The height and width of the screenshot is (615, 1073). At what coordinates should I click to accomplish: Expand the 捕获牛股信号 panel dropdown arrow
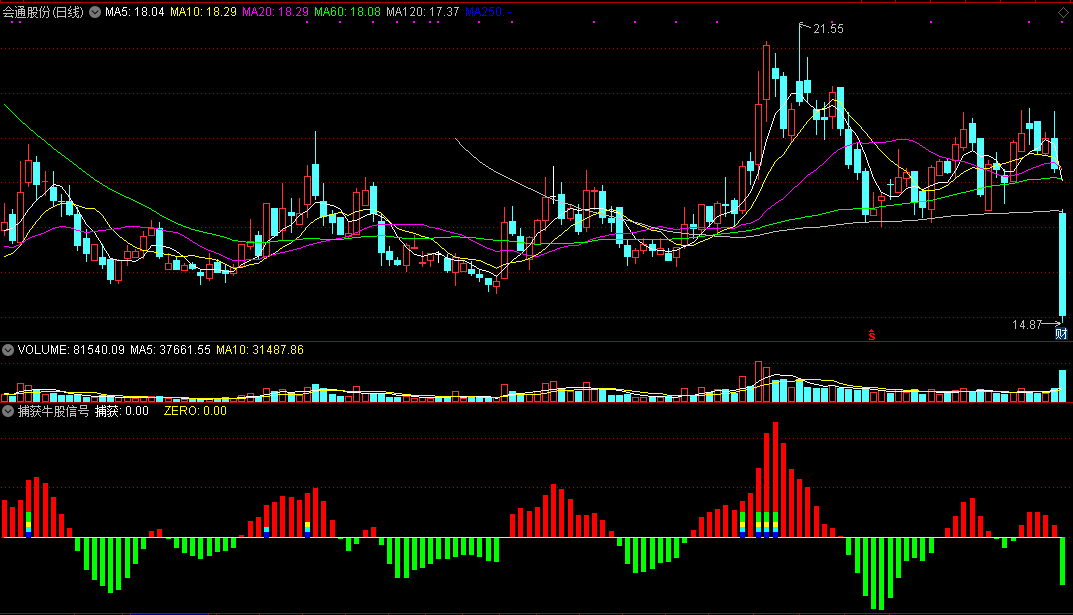[8, 411]
